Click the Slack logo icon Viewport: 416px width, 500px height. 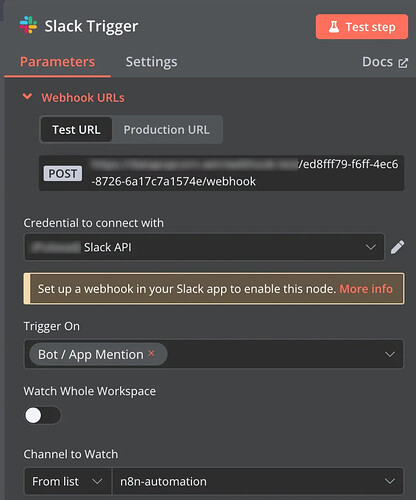coord(28,25)
